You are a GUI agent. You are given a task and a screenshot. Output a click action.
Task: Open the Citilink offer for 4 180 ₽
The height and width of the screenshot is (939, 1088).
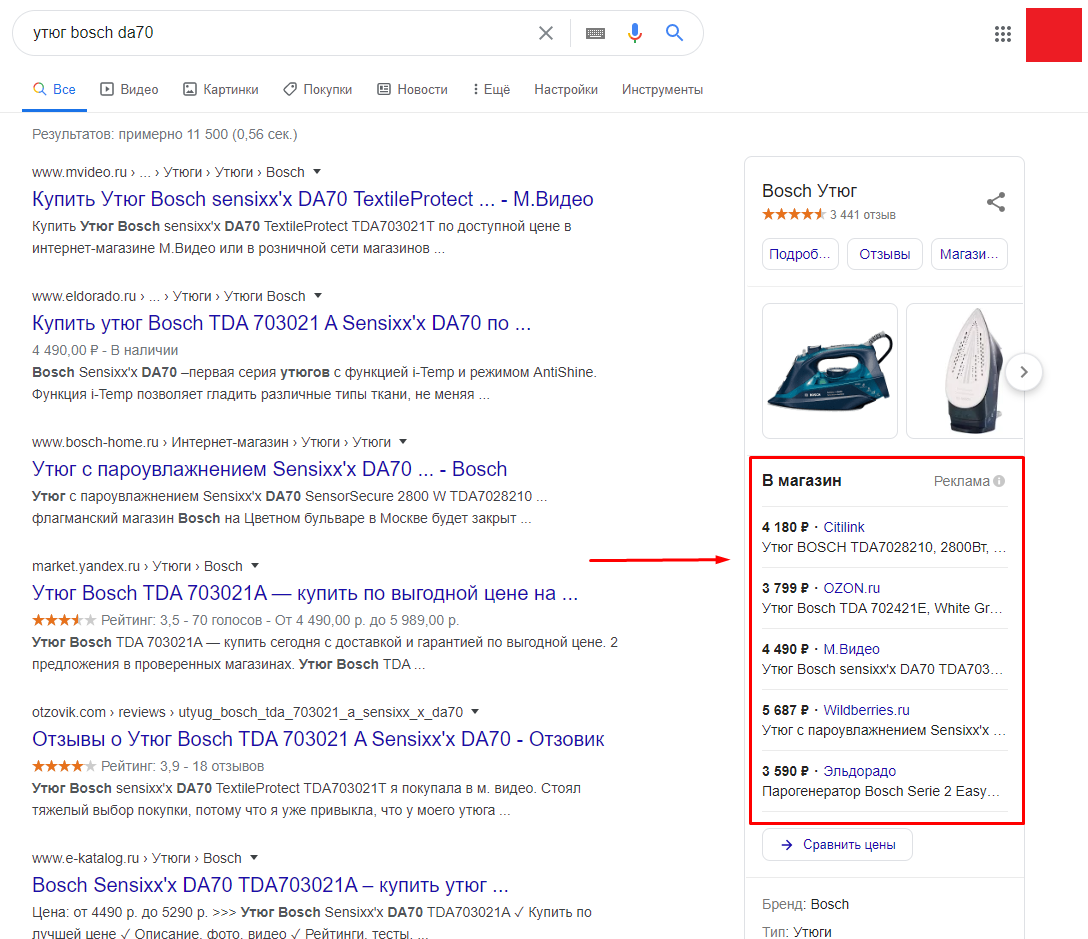[x=844, y=527]
